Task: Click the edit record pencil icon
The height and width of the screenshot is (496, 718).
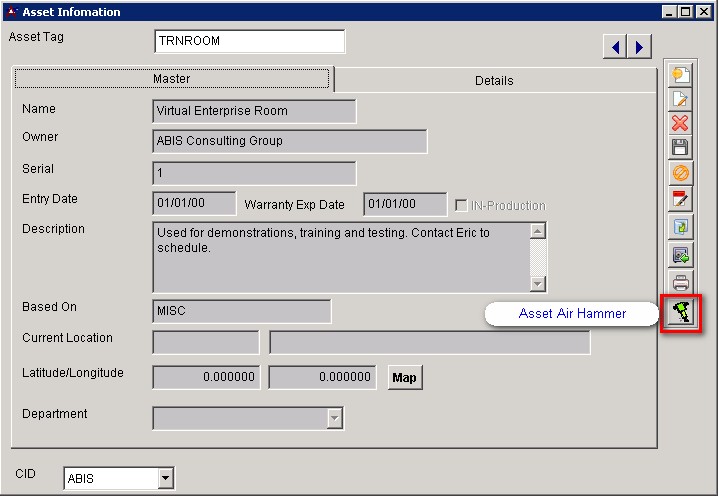Action: tap(680, 99)
